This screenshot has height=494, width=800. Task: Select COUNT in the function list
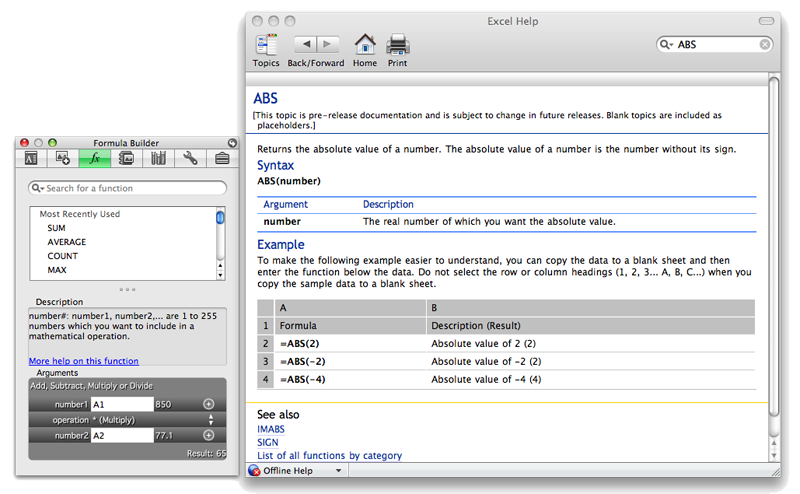[63, 256]
